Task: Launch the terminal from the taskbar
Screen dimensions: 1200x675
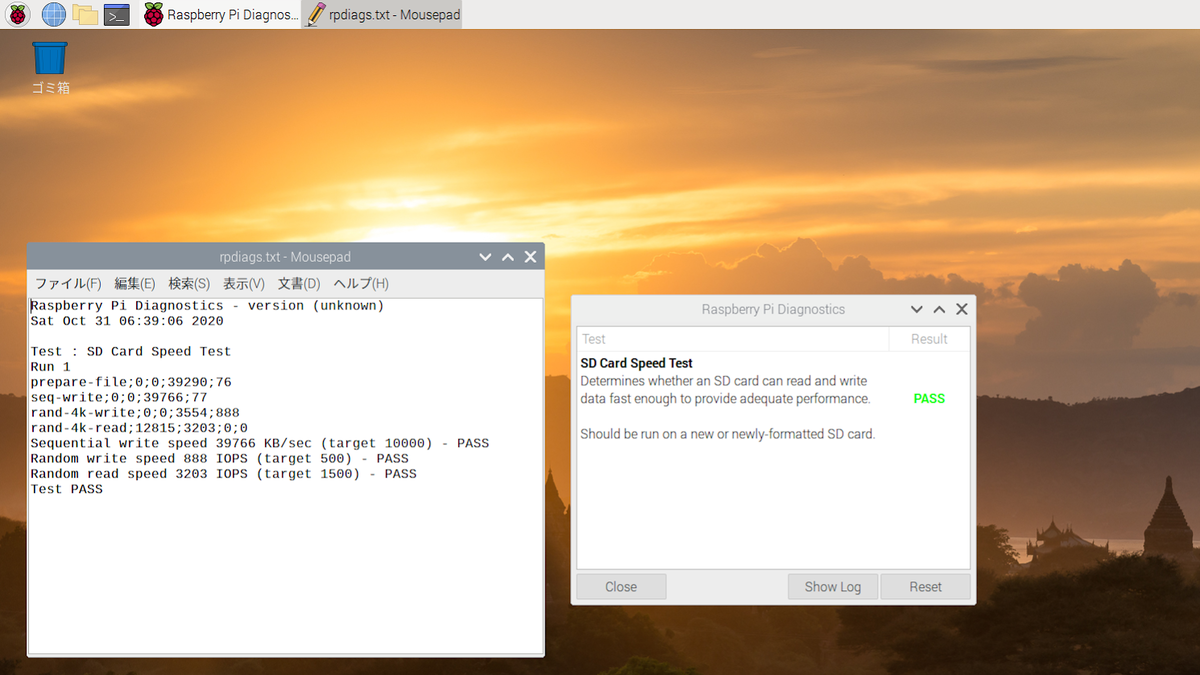Action: (117, 14)
